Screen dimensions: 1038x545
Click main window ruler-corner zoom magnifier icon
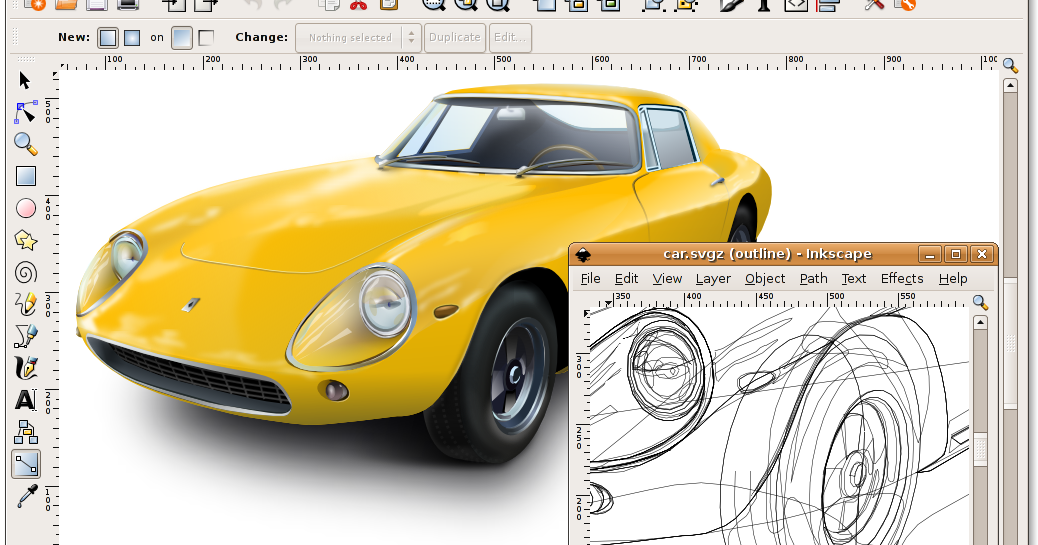pos(1010,65)
